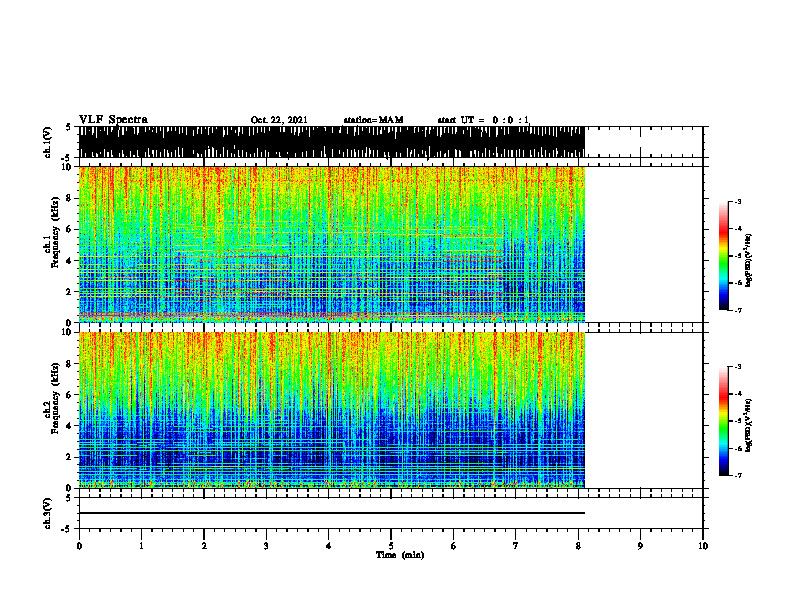
Task: Click the "Time (min)" x-axis label
Action: click(400, 555)
